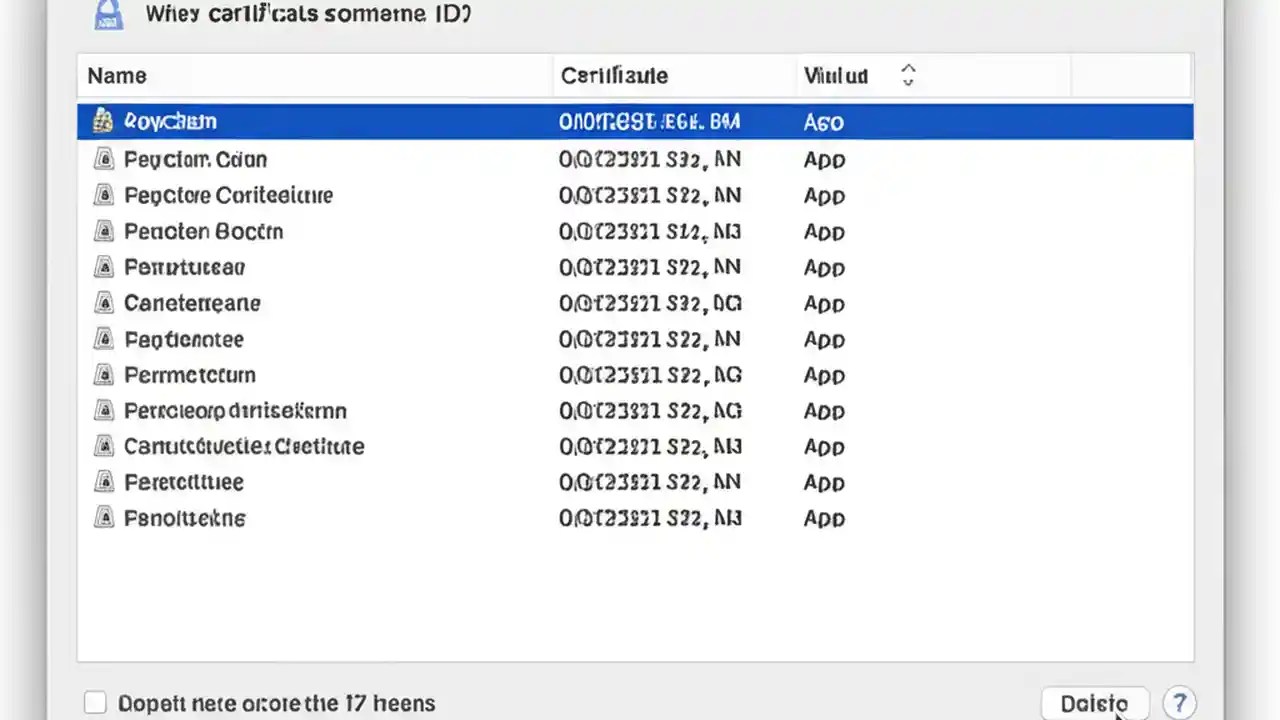Click the lock icon beside the second certificate entry
The height and width of the screenshot is (720, 1280).
click(104, 159)
